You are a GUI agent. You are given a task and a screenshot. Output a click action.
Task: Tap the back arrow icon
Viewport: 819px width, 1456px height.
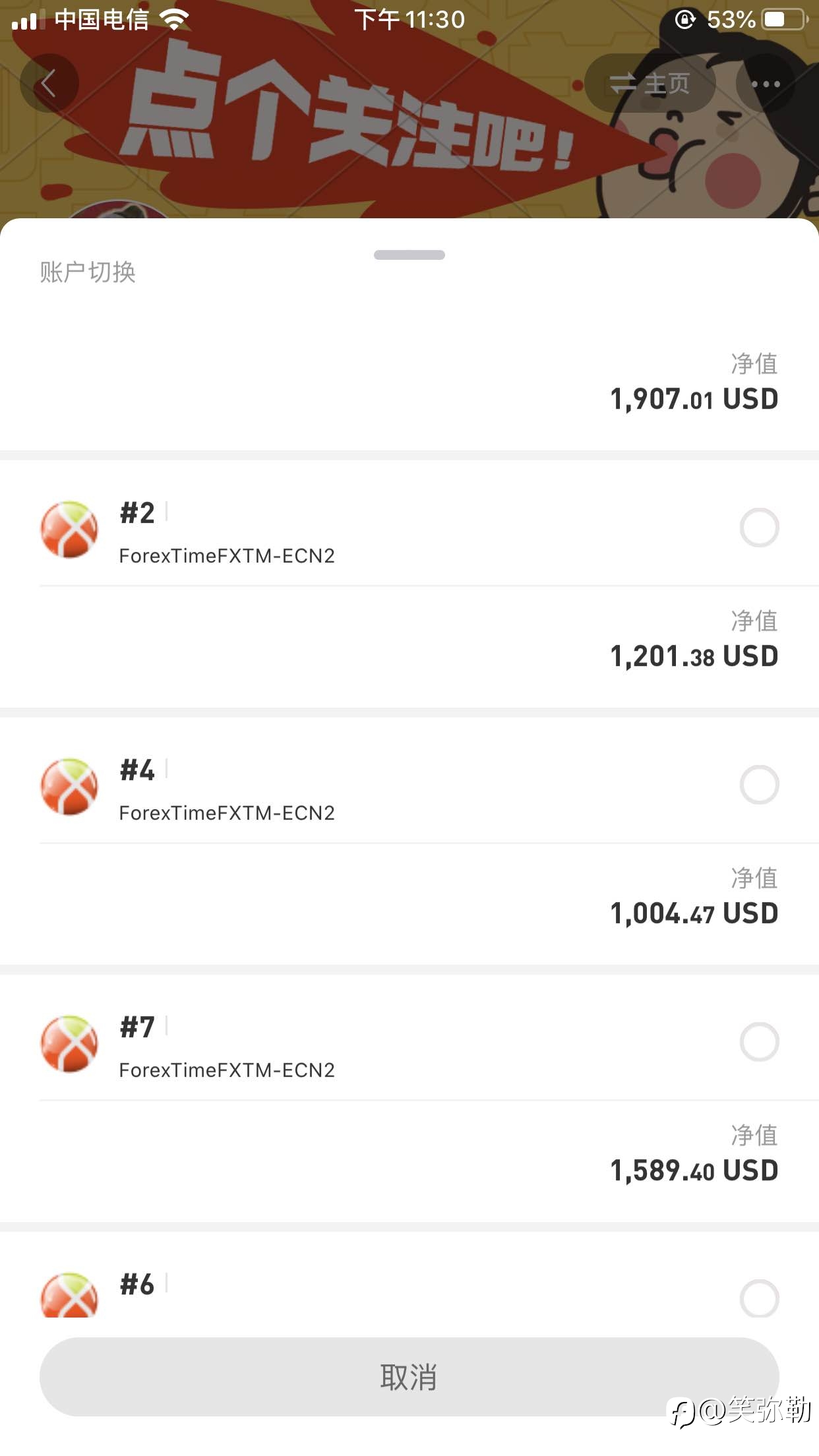pyautogui.click(x=49, y=83)
